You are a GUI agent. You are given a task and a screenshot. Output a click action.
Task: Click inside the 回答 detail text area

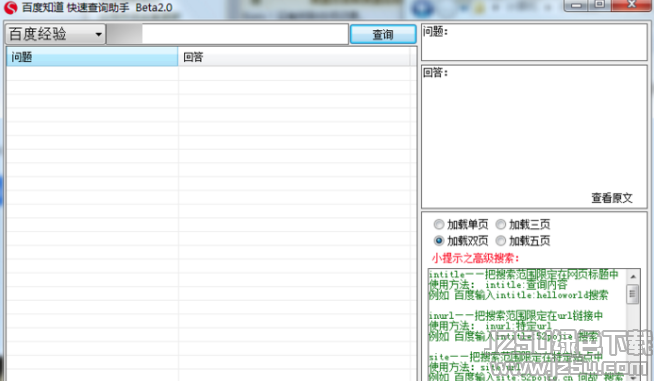coord(534,137)
